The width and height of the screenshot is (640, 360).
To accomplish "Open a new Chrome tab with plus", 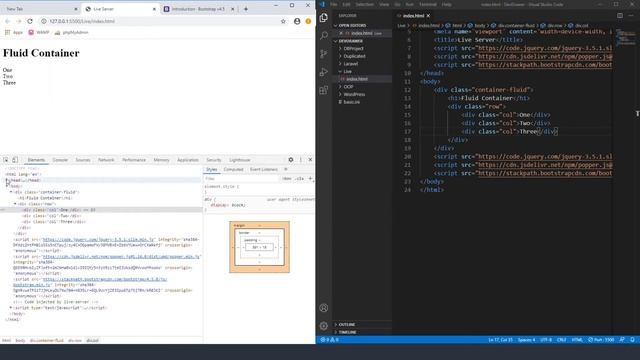I will pos(246,9).
